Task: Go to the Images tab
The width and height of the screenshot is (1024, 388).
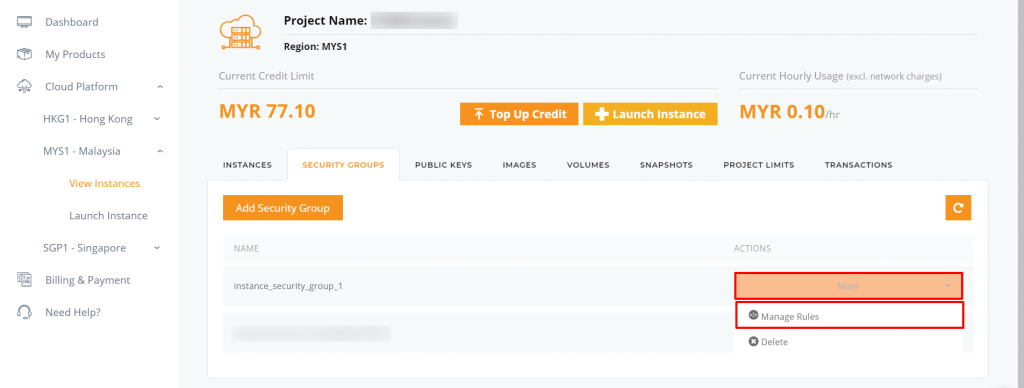Action: pyautogui.click(x=519, y=165)
